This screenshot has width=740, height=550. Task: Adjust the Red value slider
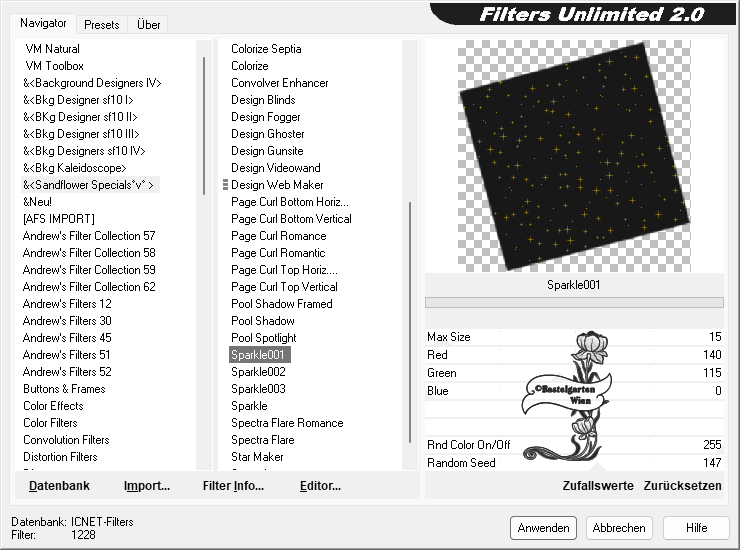pos(574,355)
